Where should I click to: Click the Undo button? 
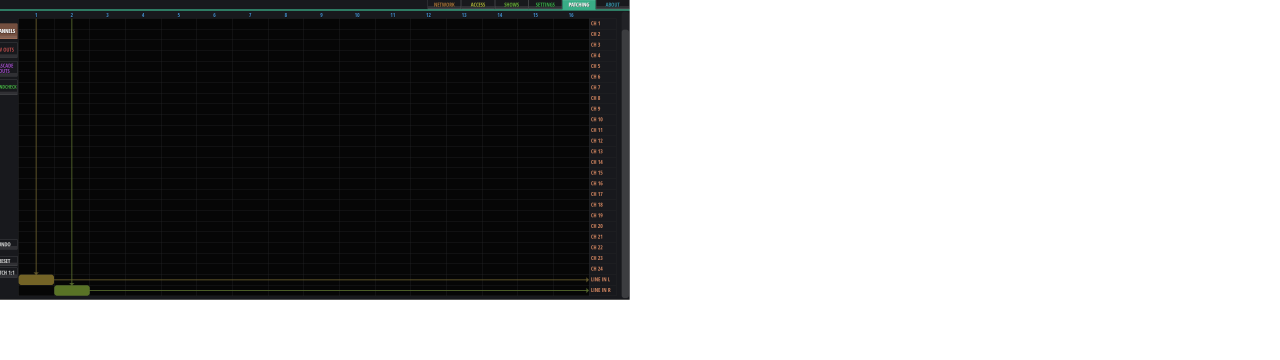pos(8,244)
